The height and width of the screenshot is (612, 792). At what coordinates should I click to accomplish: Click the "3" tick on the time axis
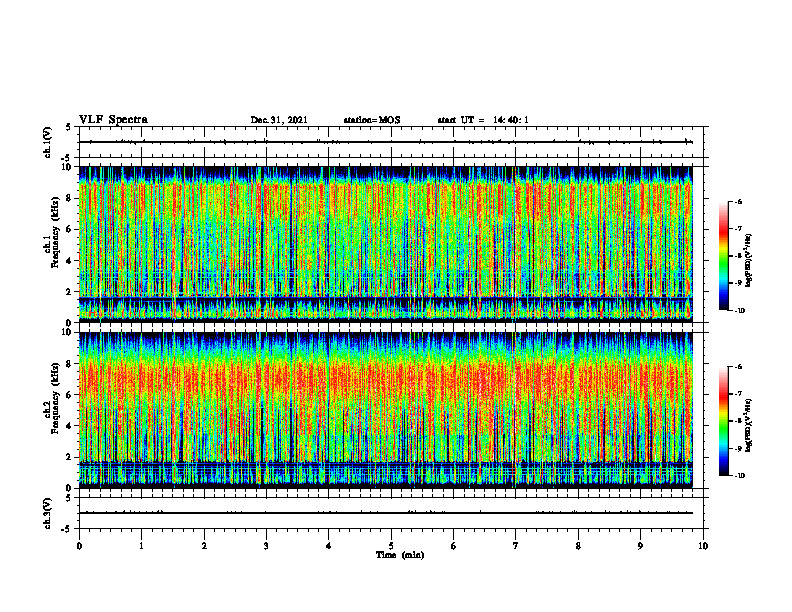tap(266, 546)
